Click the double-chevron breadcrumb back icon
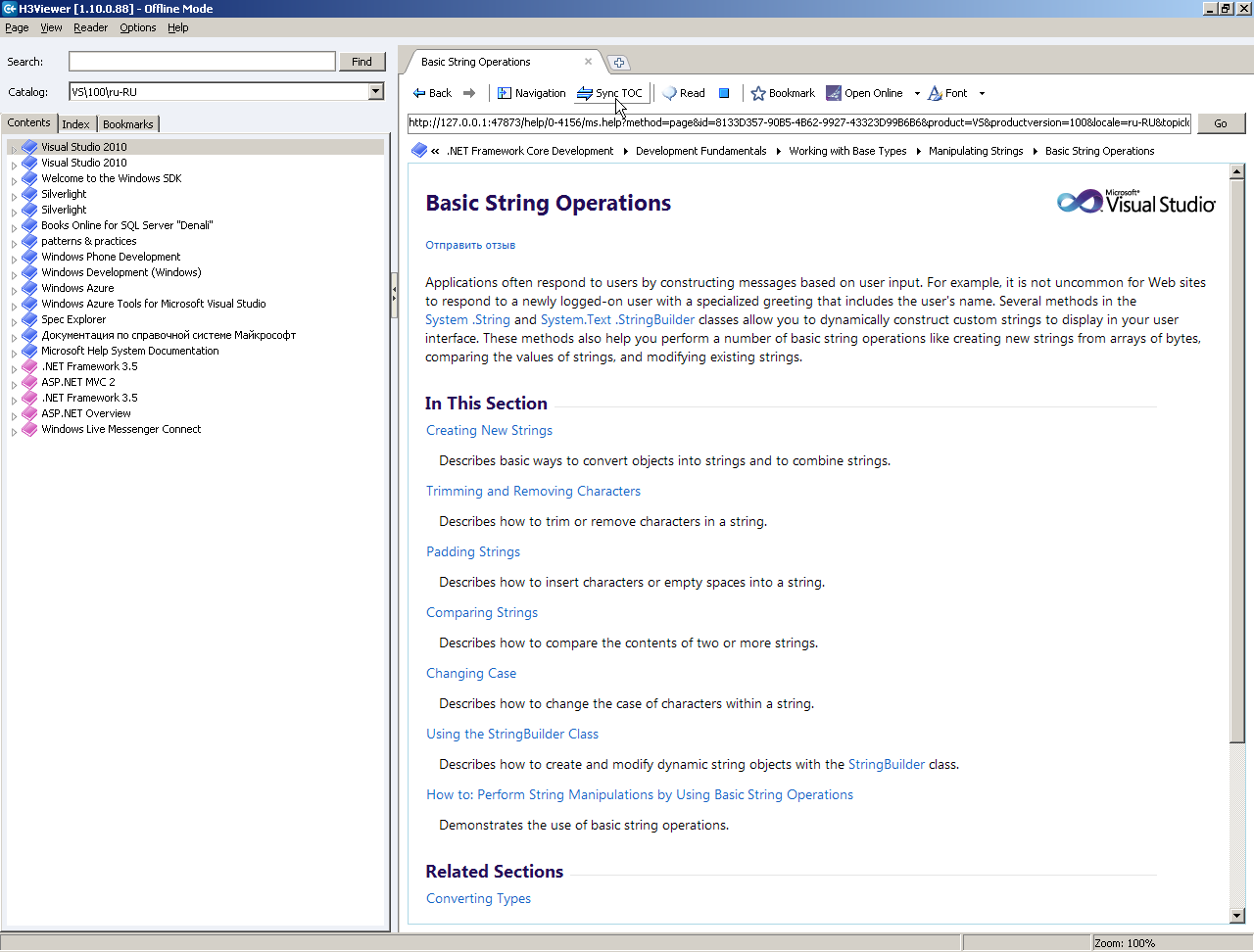Screen dimensions: 1254x952 [x=435, y=151]
